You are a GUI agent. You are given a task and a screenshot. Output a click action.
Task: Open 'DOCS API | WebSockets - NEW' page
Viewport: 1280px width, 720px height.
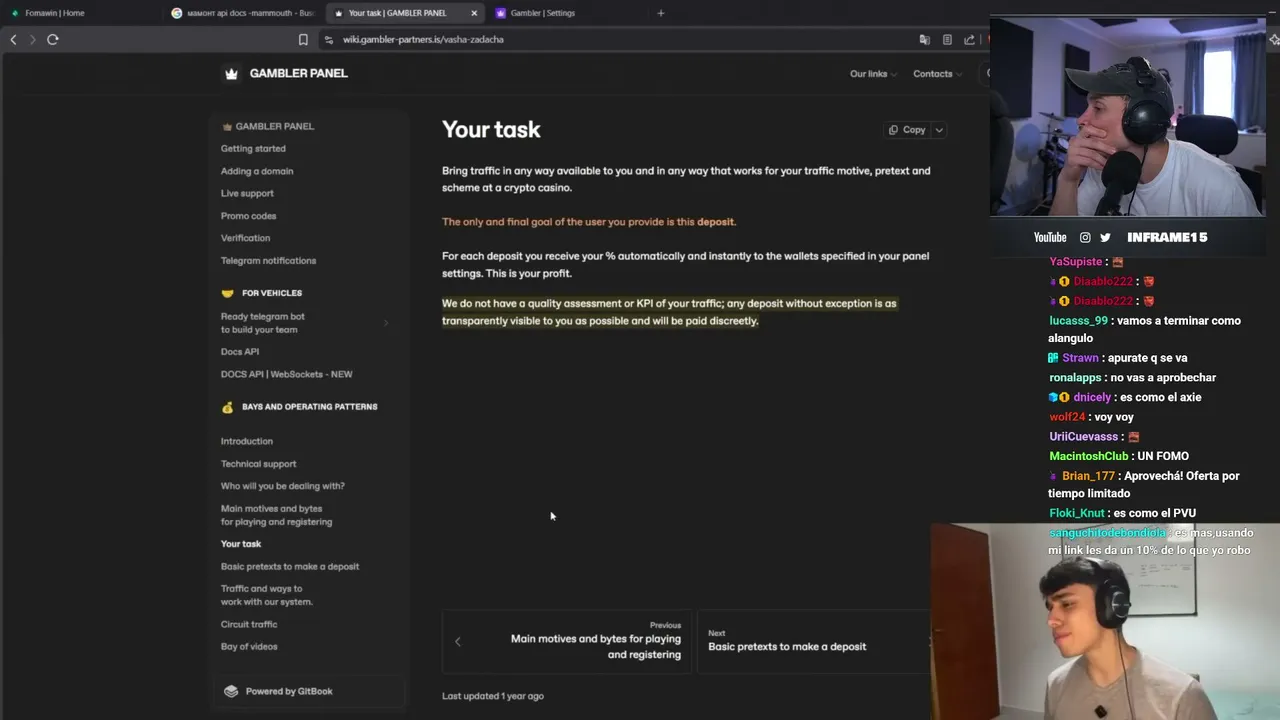pos(286,374)
